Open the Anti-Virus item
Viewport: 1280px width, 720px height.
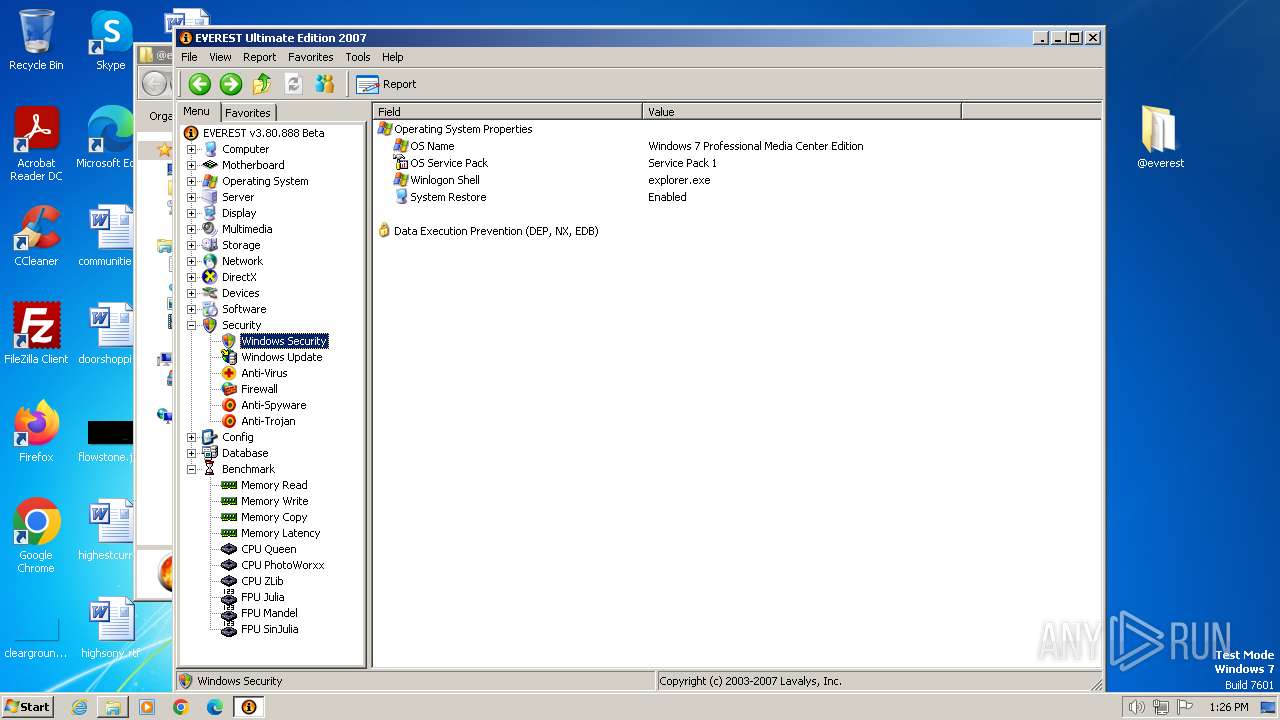[x=264, y=373]
